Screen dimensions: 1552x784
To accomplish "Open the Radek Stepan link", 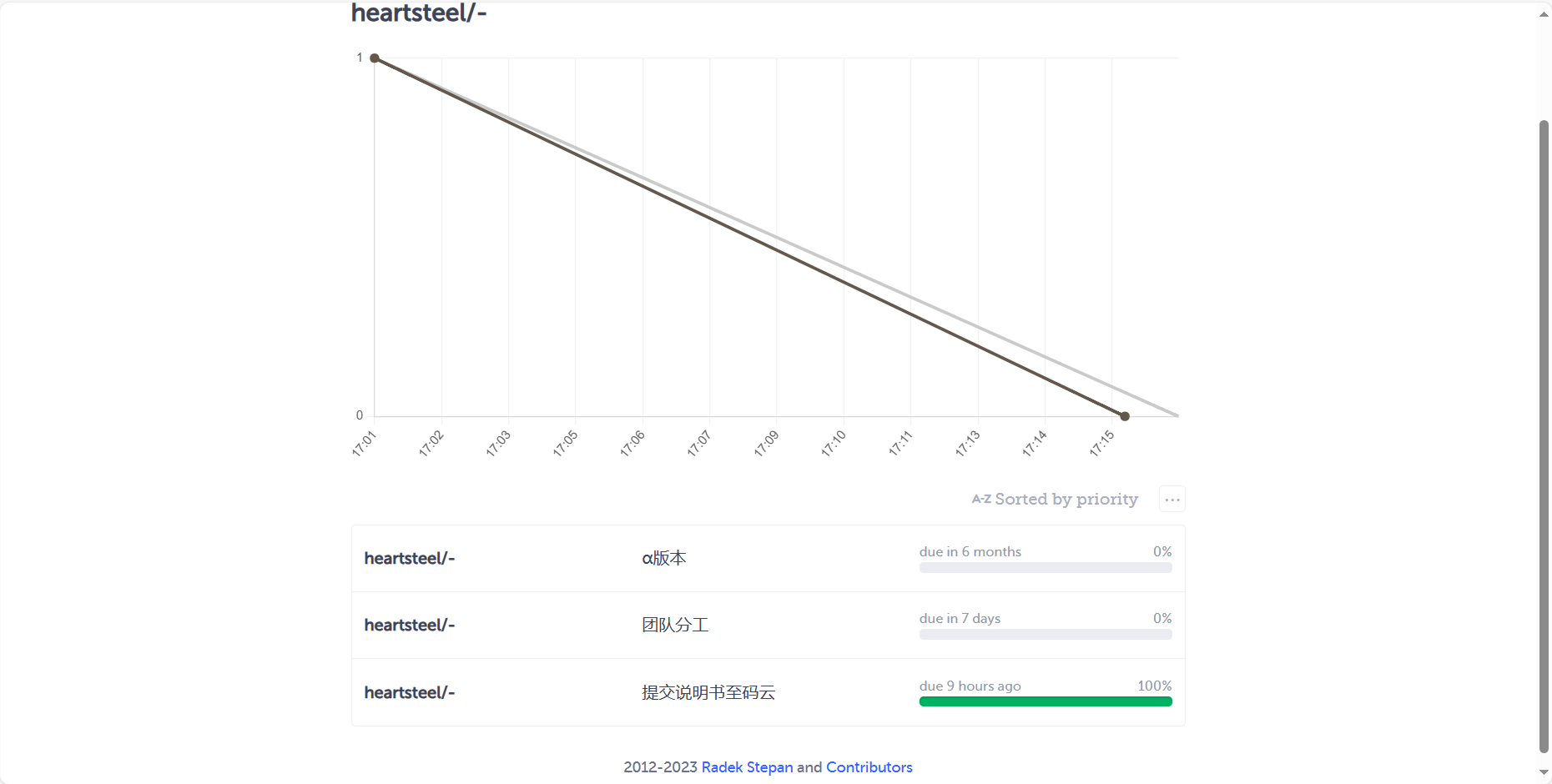I will 747,767.
